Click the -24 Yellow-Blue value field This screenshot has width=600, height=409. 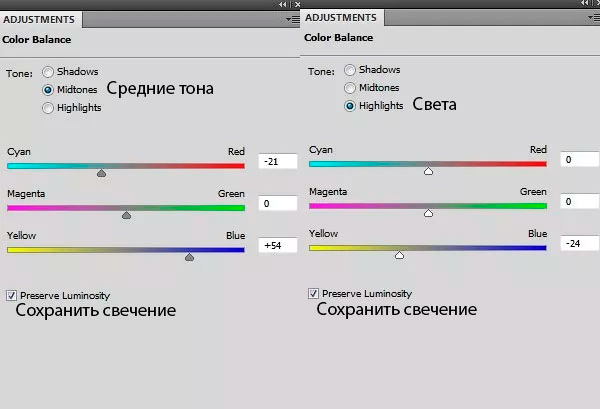point(580,243)
